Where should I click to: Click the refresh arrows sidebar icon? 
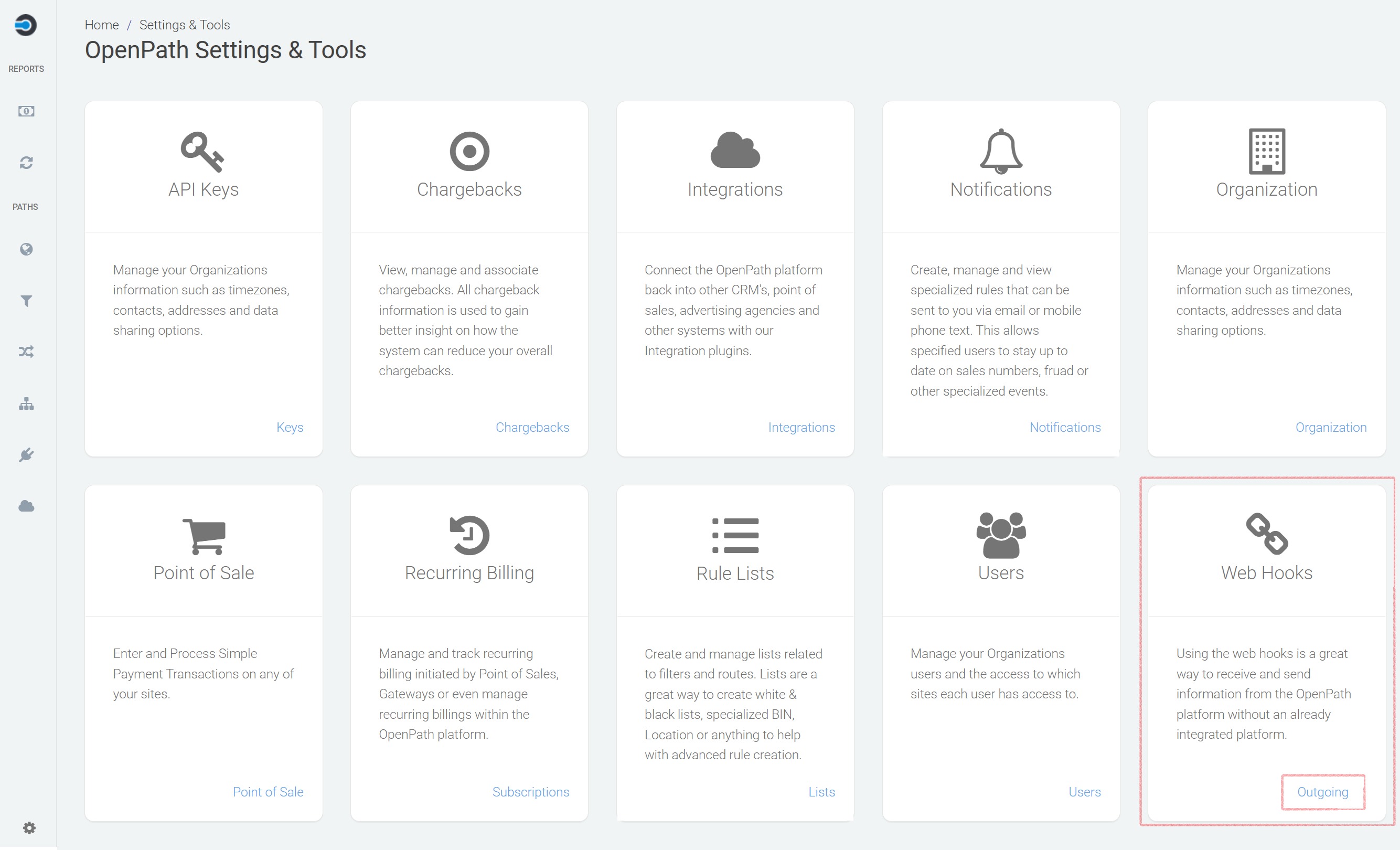click(26, 163)
